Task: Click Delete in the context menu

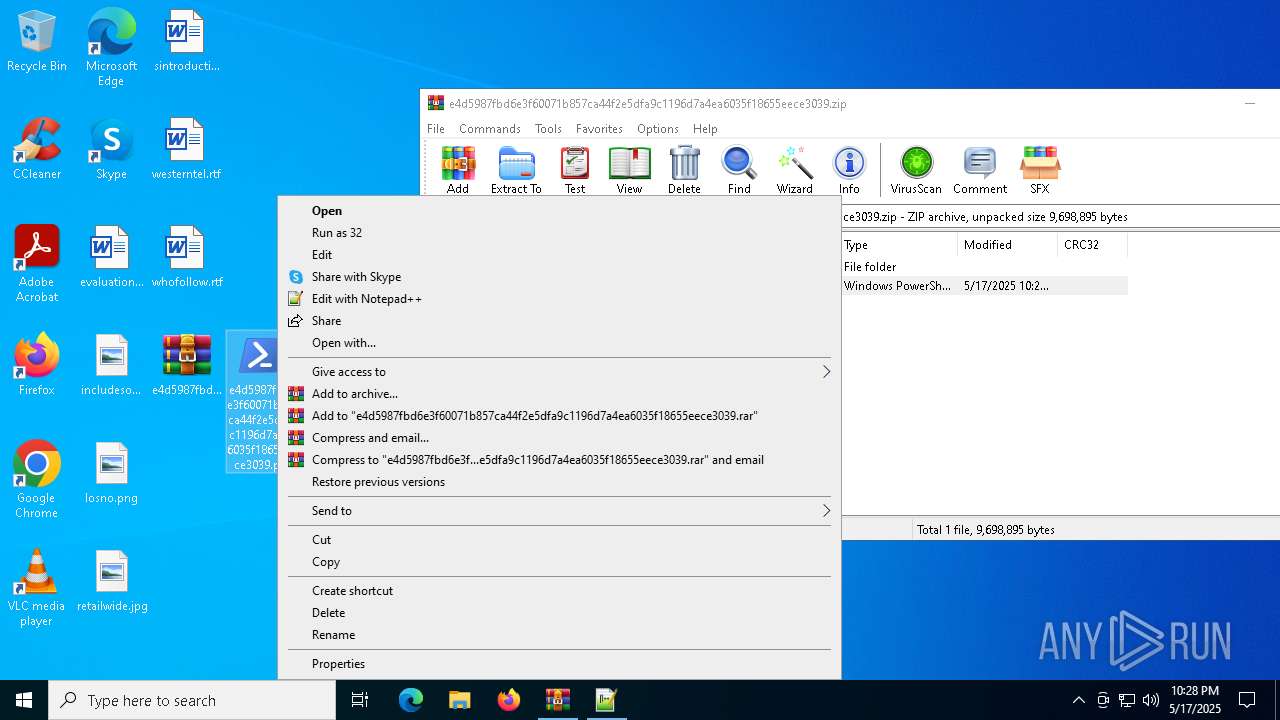Action: tap(559, 613)
